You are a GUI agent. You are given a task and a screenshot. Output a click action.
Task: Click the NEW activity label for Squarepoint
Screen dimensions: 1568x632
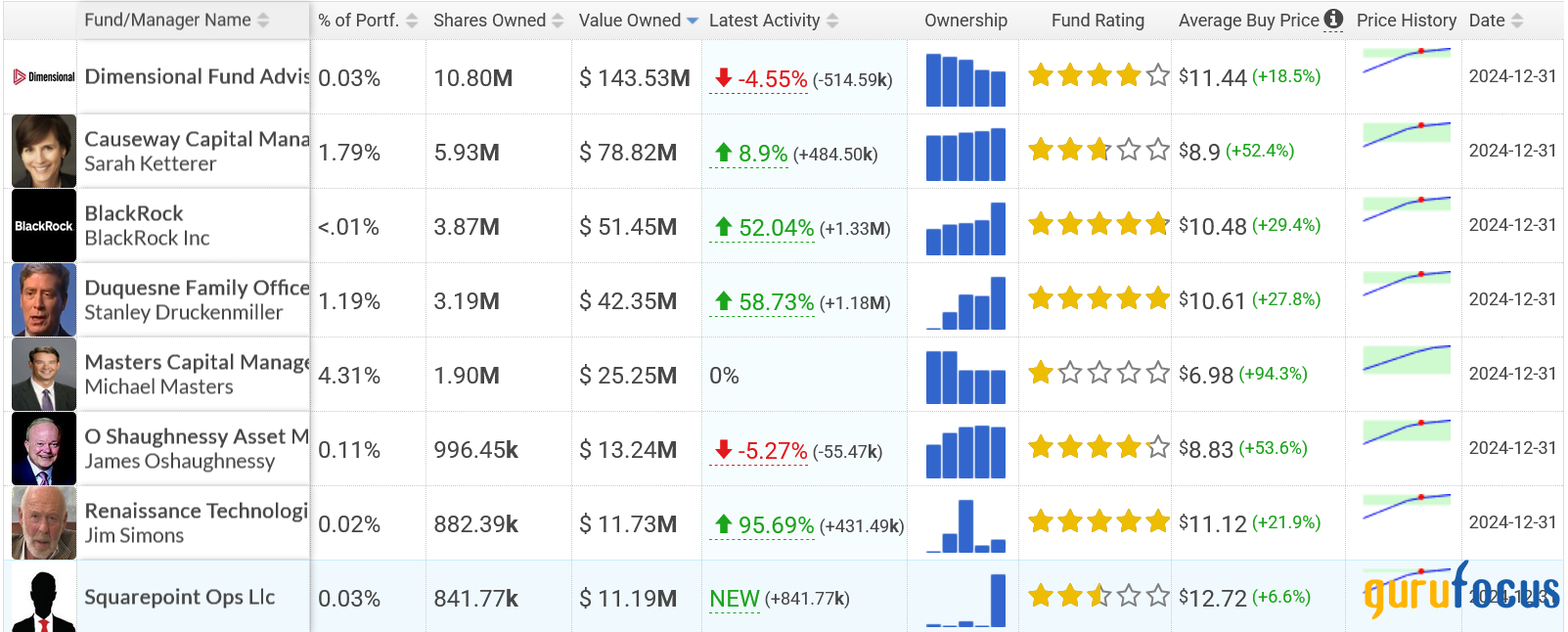pyautogui.click(x=735, y=599)
